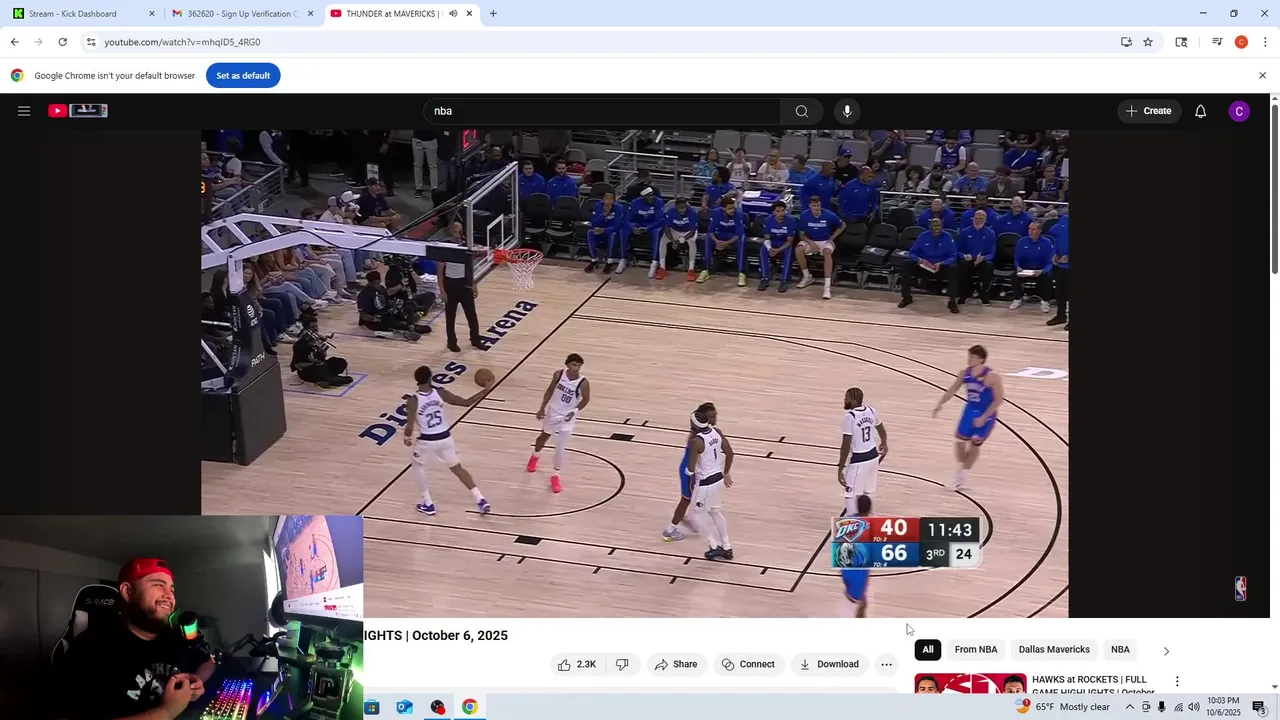Open the volume control in the tray

click(1194, 707)
